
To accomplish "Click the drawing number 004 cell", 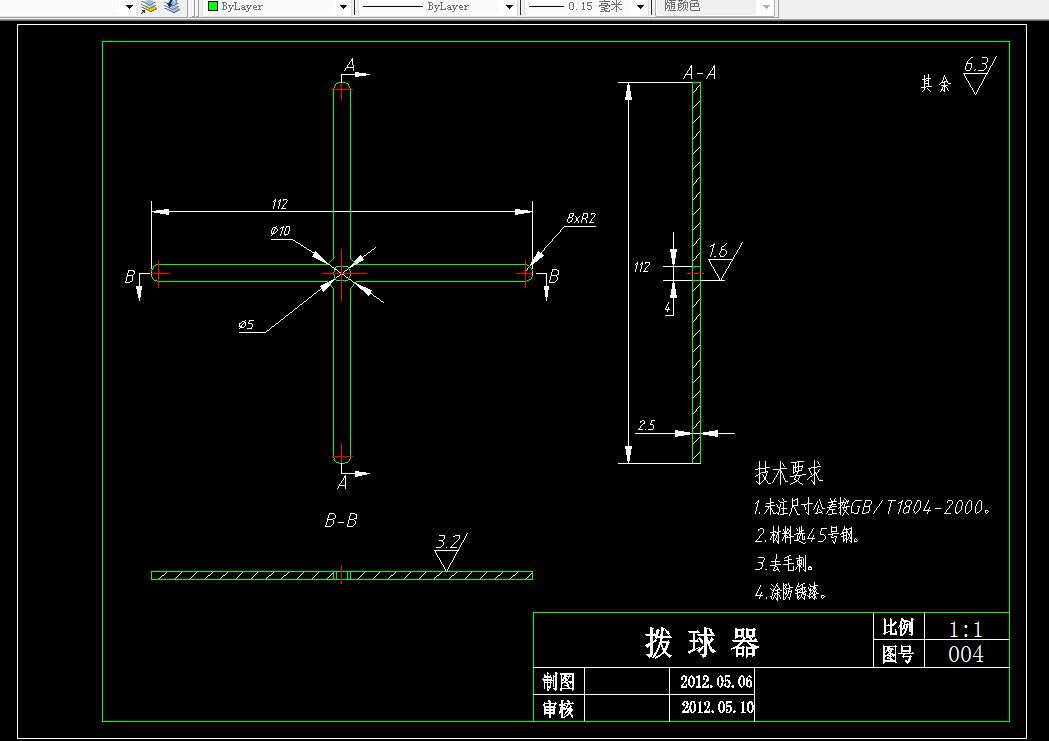I will pos(966,654).
